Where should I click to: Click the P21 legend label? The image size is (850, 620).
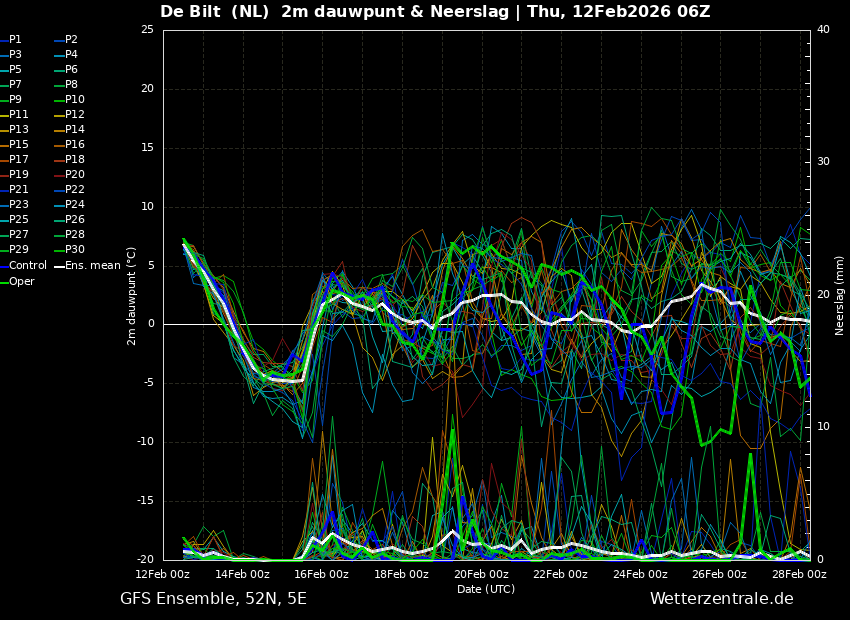(x=19, y=190)
